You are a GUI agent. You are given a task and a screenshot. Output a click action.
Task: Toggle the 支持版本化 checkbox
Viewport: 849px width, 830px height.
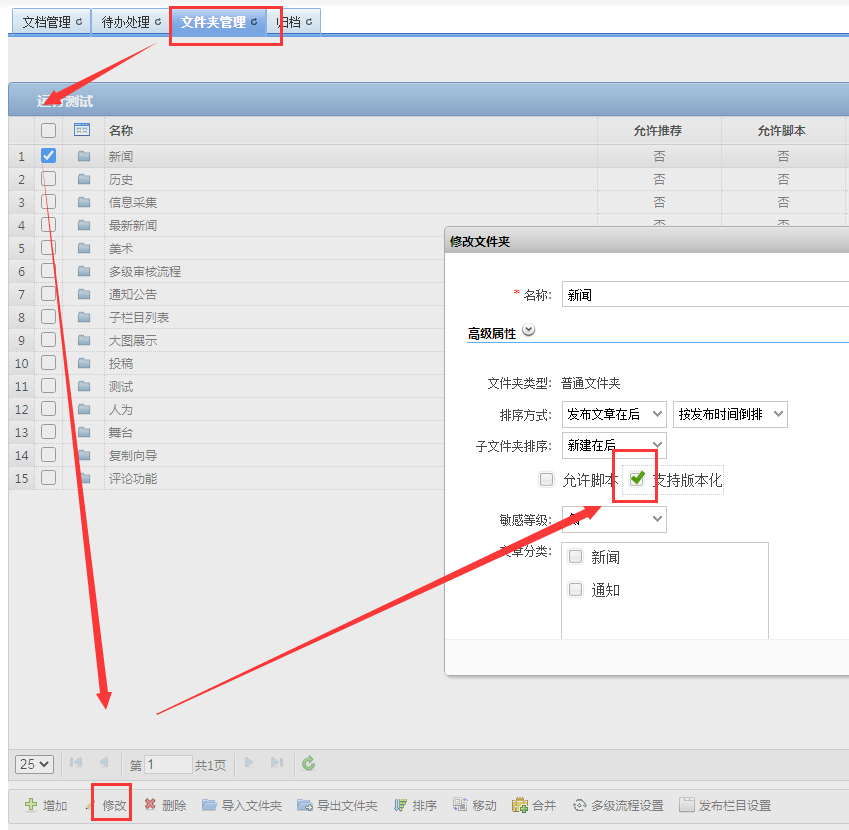tap(637, 479)
